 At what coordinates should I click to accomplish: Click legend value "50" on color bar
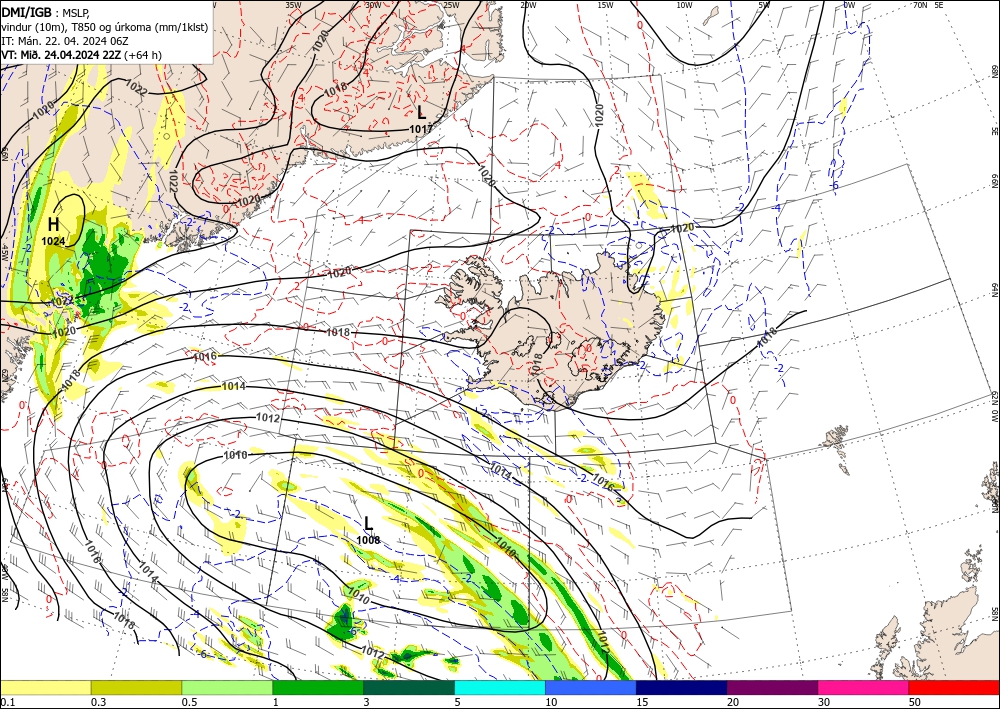tap(915, 702)
